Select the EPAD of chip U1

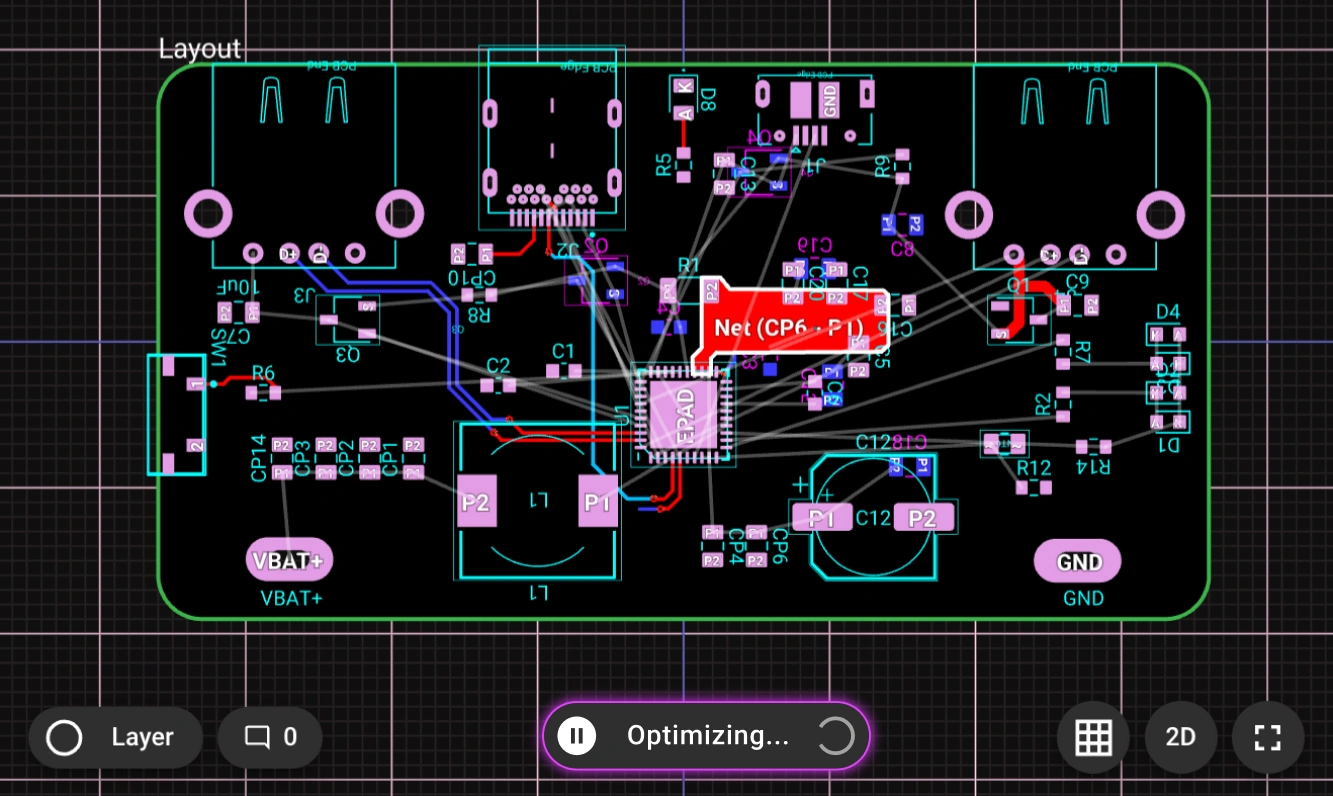[x=685, y=414]
